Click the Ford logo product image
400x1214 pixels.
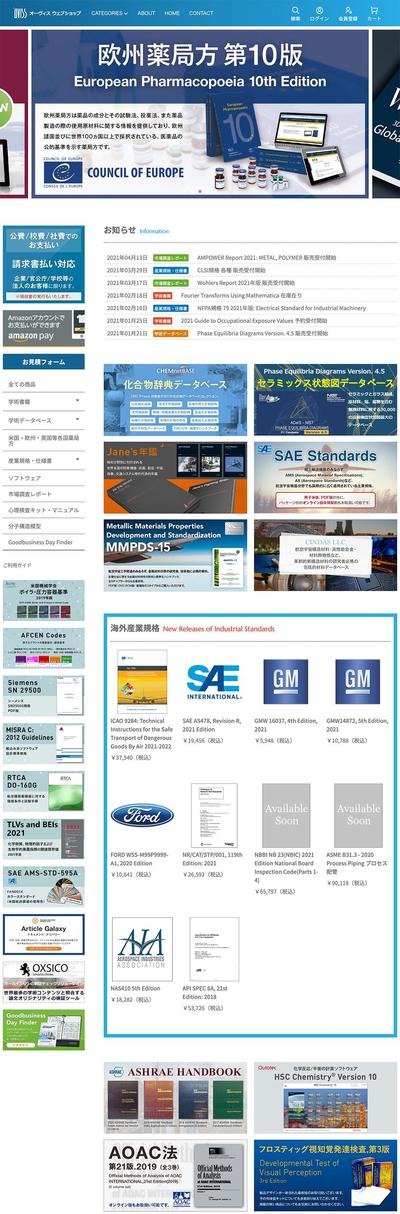(141, 815)
